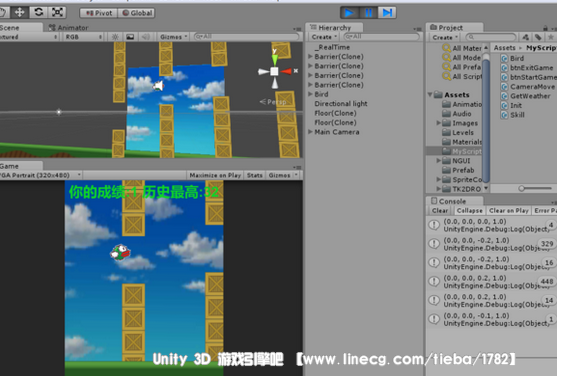Clear the Console log

pyautogui.click(x=440, y=211)
